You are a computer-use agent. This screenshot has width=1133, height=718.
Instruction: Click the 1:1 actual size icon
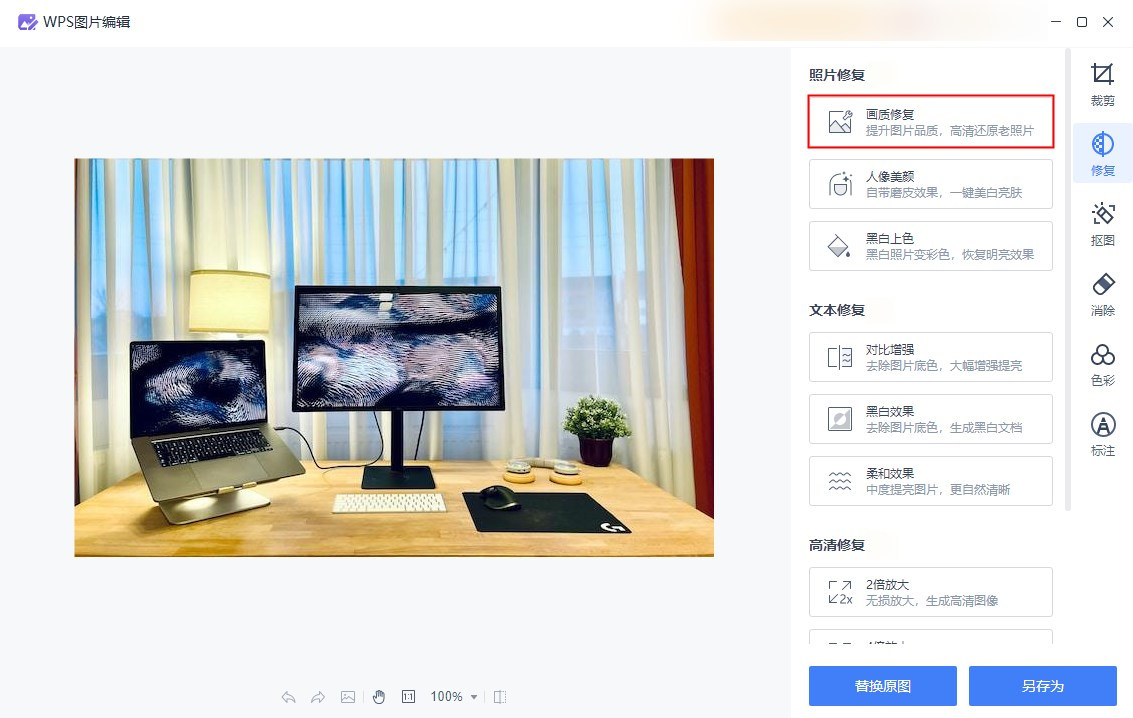click(x=408, y=697)
